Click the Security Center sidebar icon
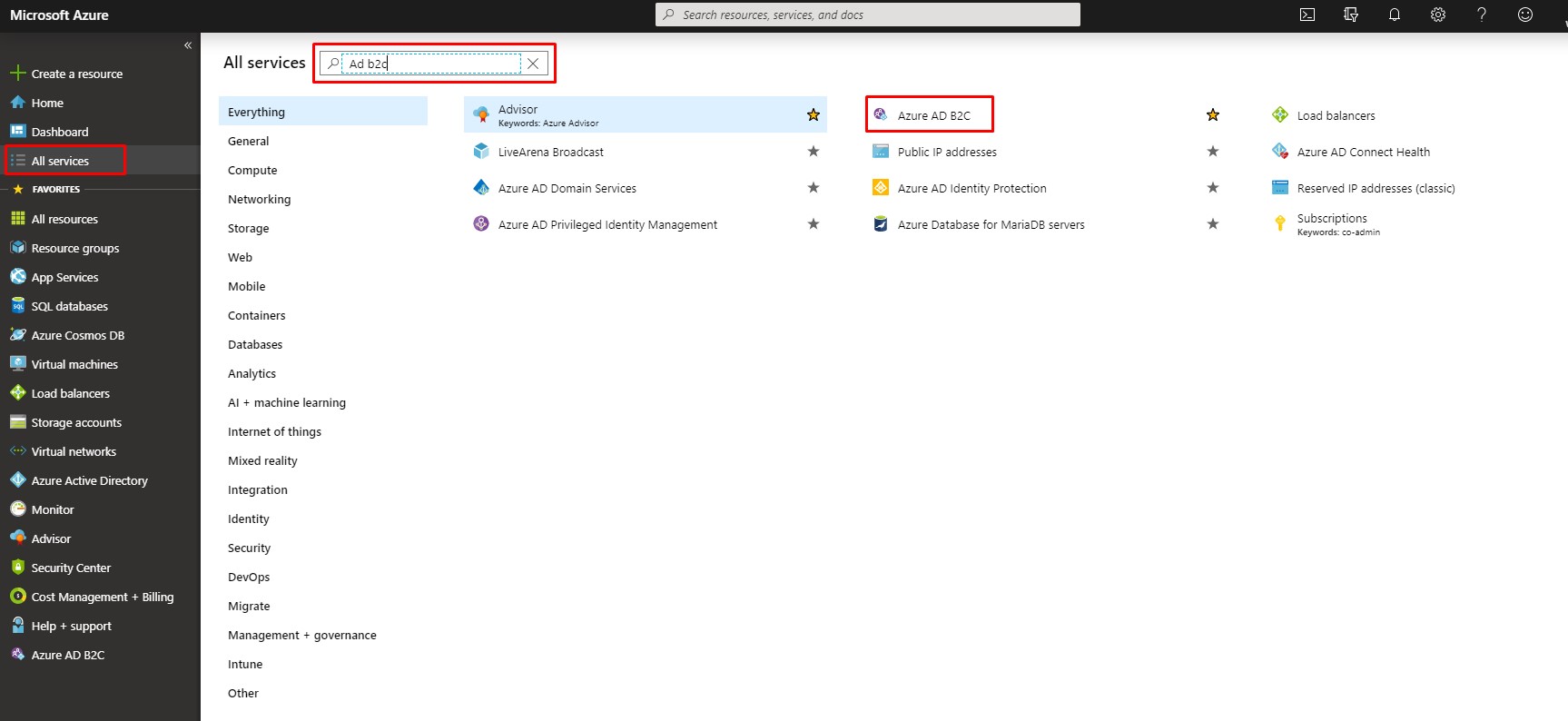 pos(17,568)
